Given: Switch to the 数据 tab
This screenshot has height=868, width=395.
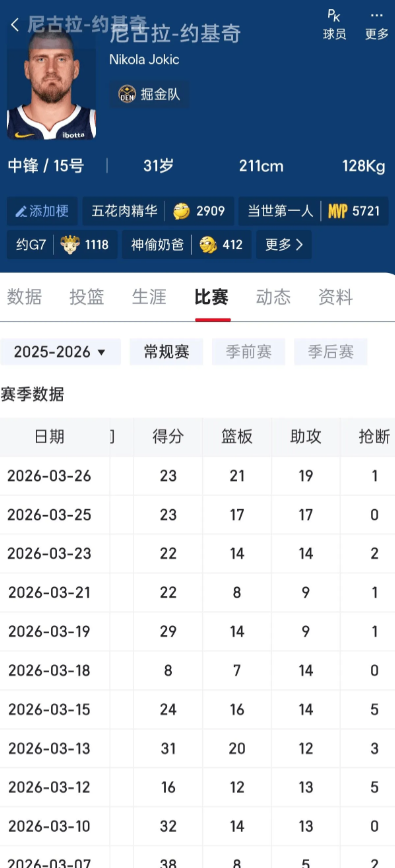Looking at the screenshot, I should pos(24,297).
